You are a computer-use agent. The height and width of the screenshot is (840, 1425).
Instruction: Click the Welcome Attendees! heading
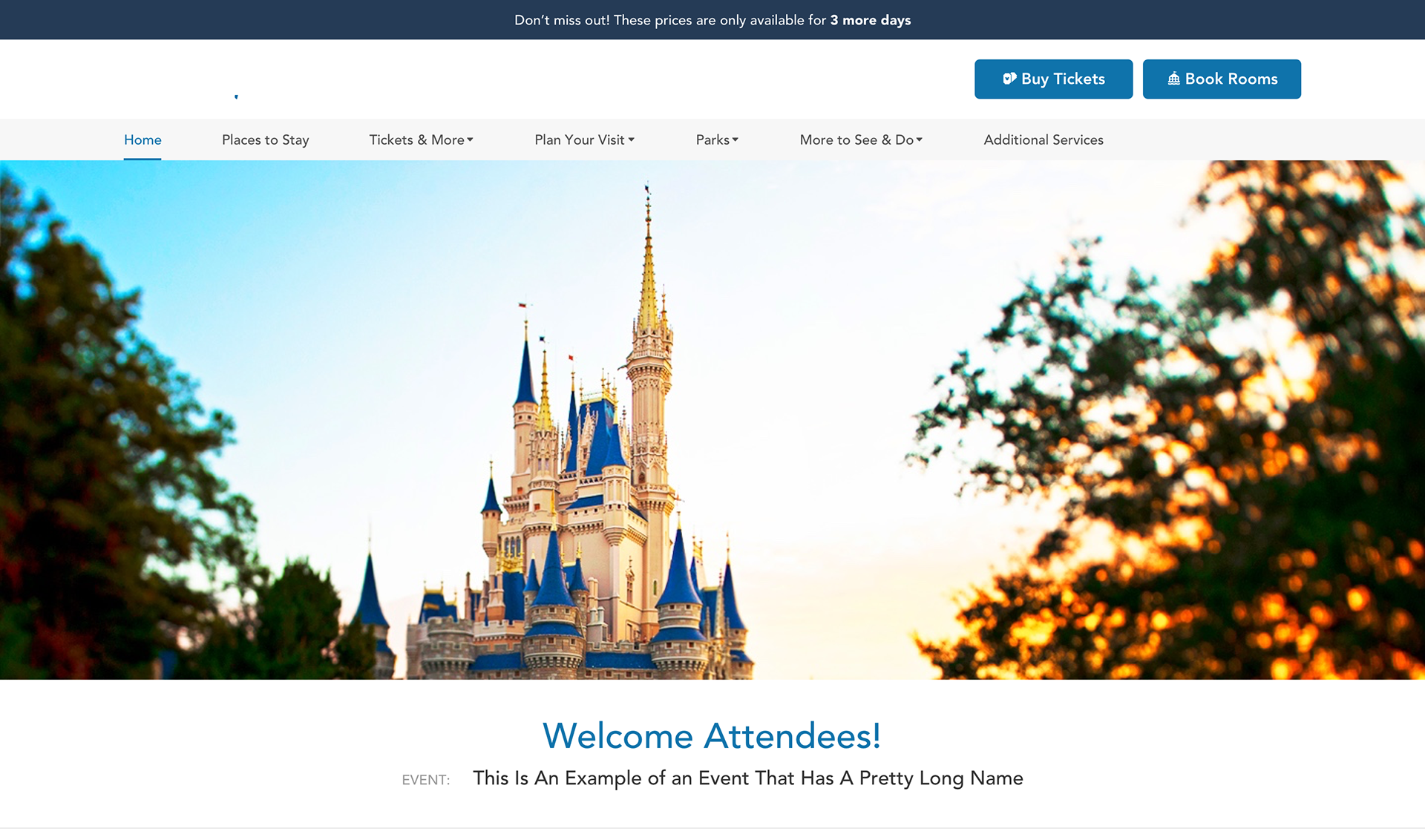(x=712, y=735)
